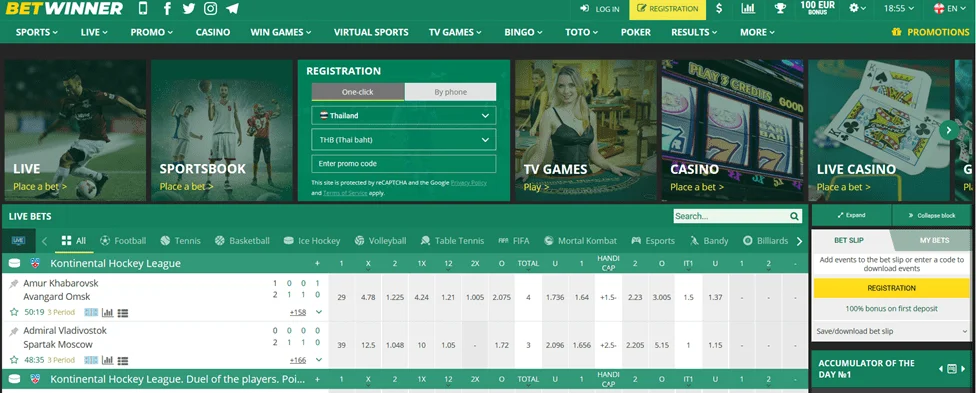The height and width of the screenshot is (393, 976).
Task: Open the PROMO menu
Action: point(152,32)
